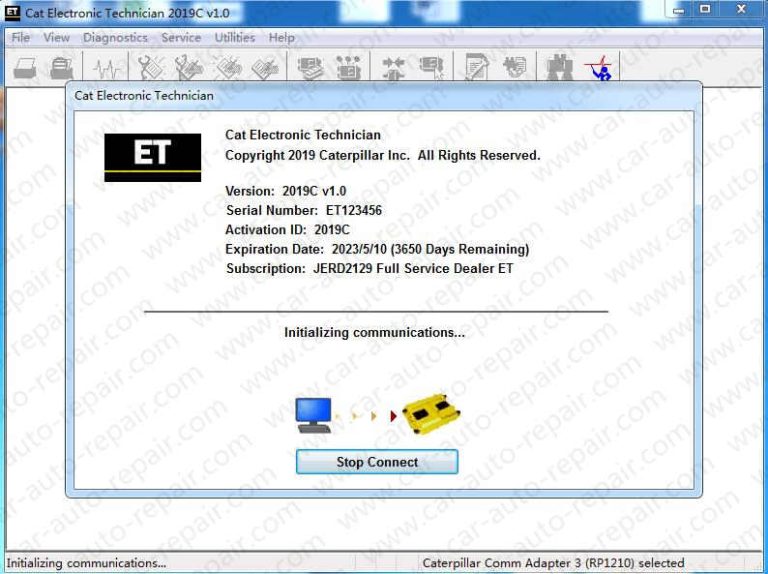
Task: Click the Expiration Date 2023/5/10 line
Action: tap(377, 249)
